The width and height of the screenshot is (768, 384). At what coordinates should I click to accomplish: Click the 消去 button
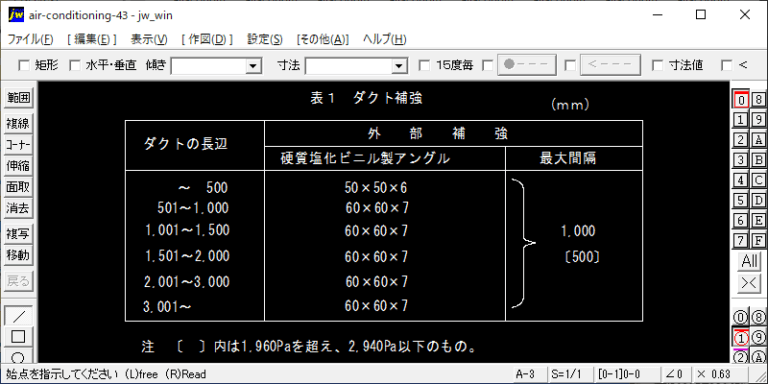pos(18,209)
